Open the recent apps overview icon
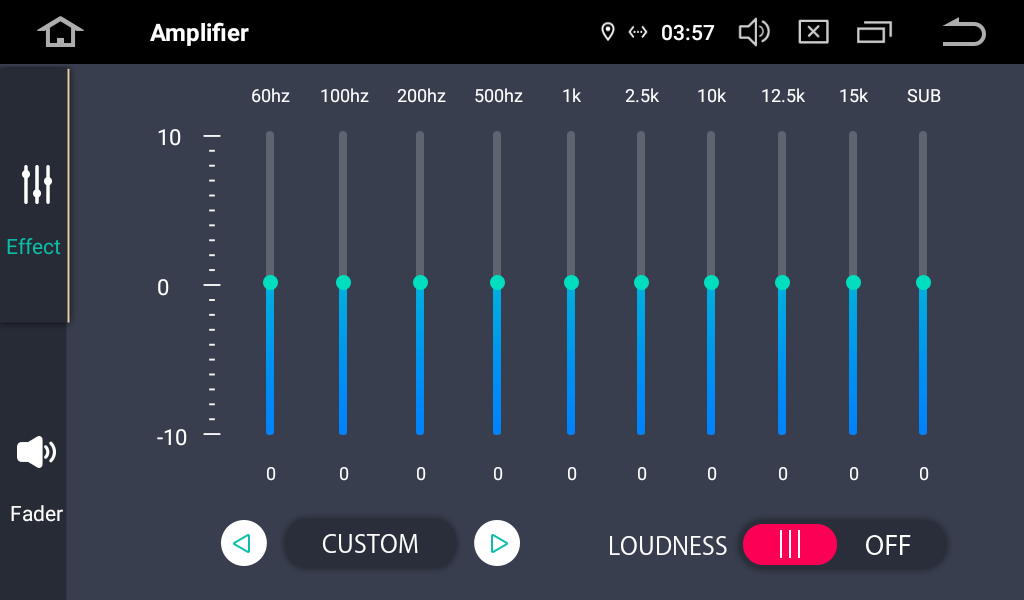 [x=874, y=33]
